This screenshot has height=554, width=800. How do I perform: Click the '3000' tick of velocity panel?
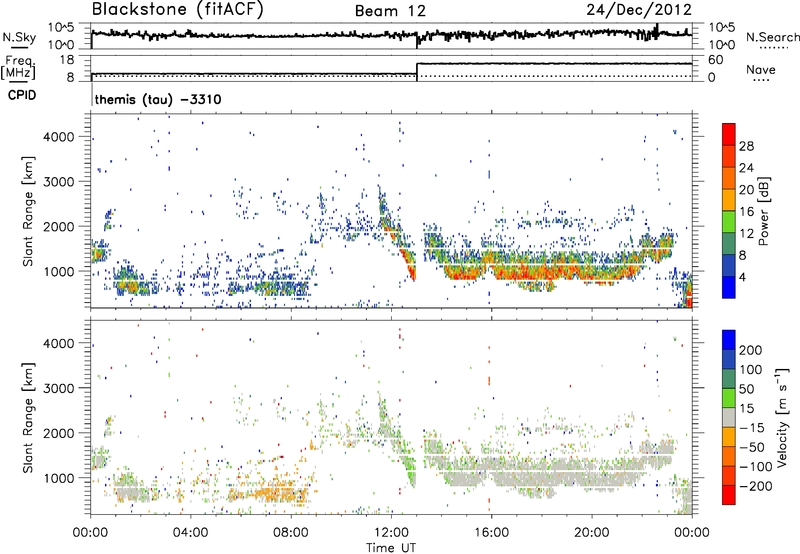click(58, 388)
